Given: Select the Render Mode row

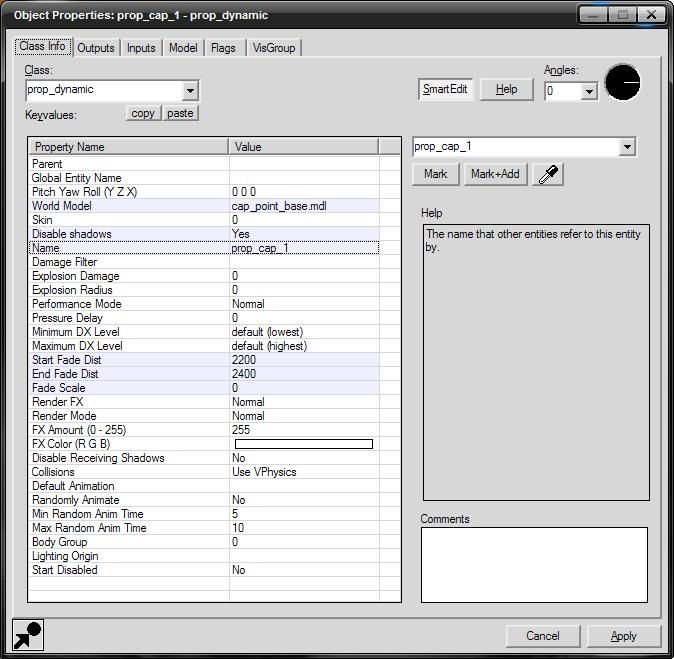Looking at the screenshot, I should coord(204,416).
